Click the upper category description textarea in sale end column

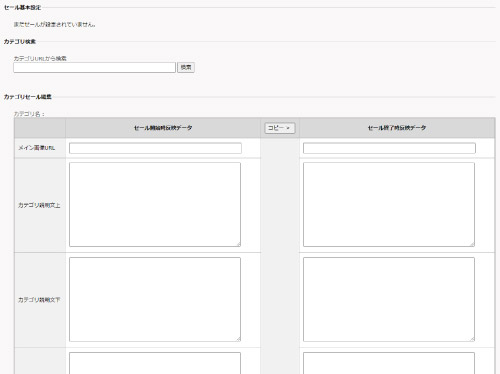point(389,205)
